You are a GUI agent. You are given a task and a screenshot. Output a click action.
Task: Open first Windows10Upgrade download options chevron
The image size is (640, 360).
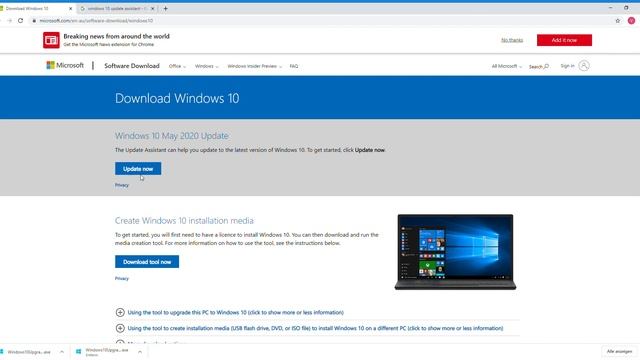click(x=62, y=352)
